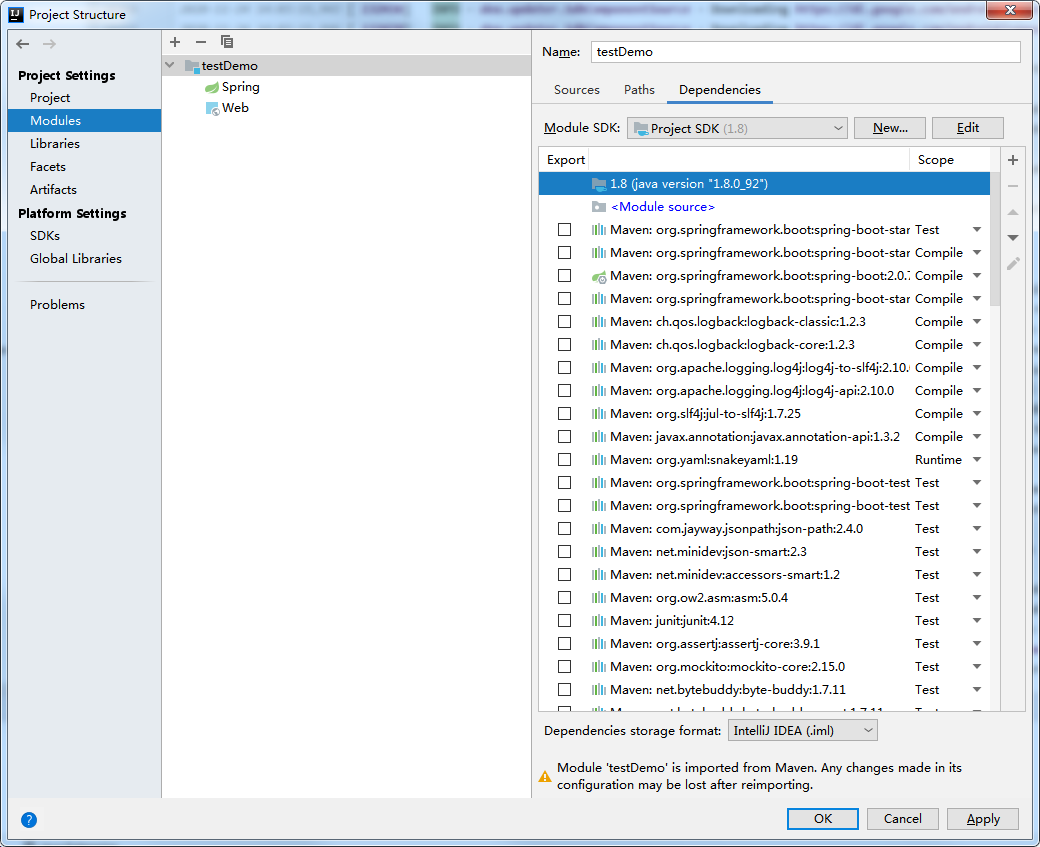Open scope dropdown for mockito-core:2.15.0
The image size is (1040, 847).
[x=977, y=667]
